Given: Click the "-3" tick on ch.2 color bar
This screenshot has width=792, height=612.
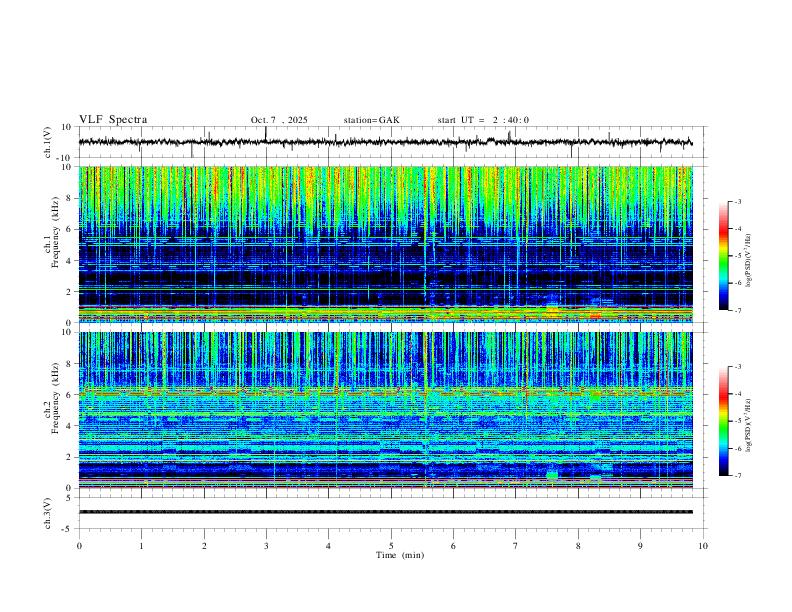Looking at the screenshot, I should click(738, 367).
